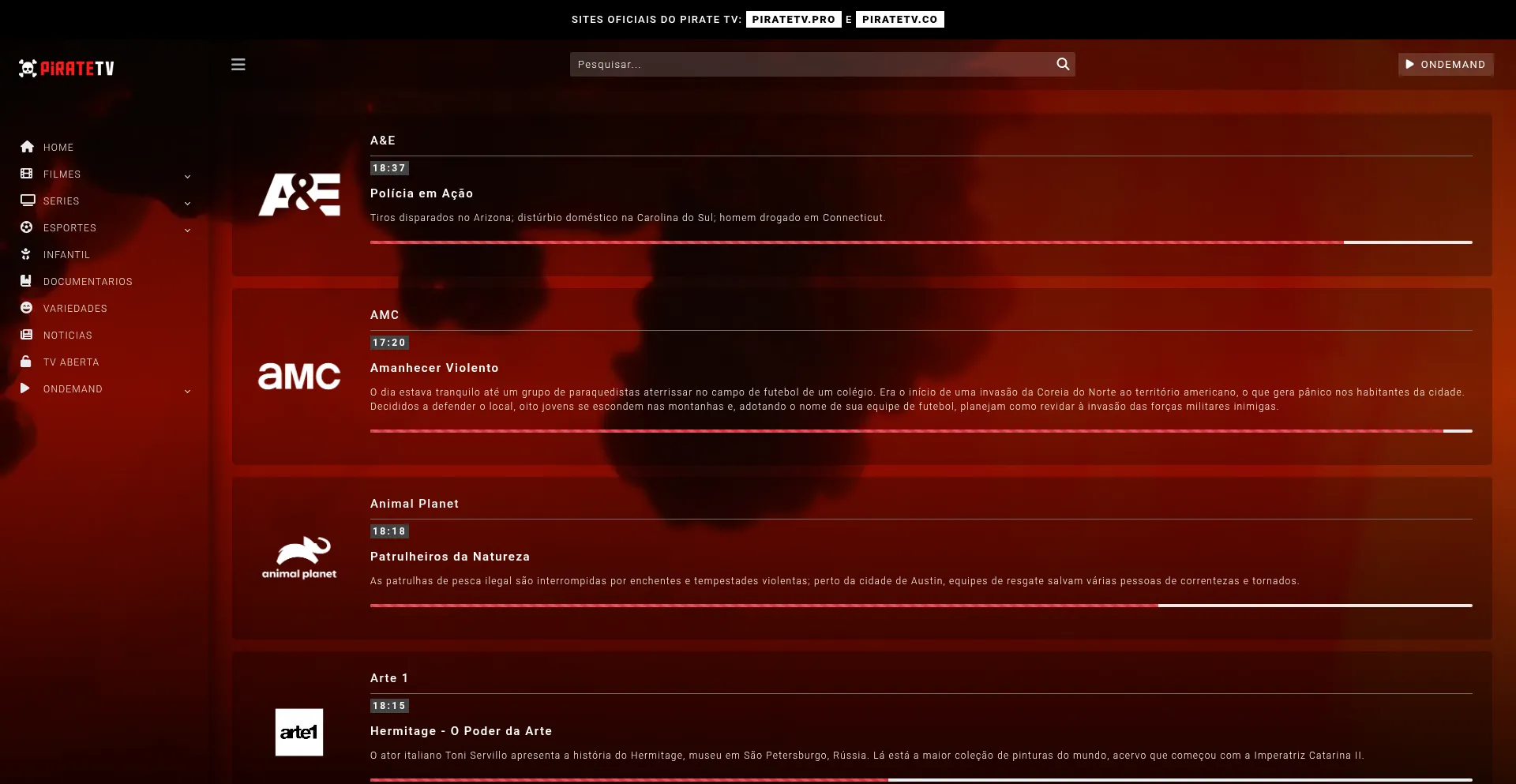Open the Arte 1 channel logo
The image size is (1516, 784).
coord(299,732)
